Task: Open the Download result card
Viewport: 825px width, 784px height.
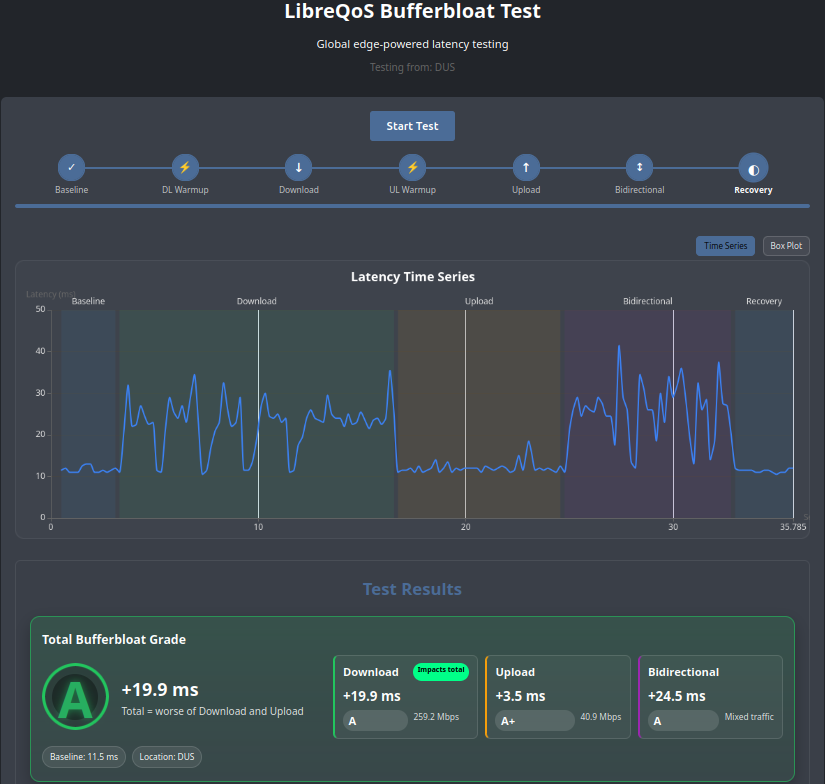Action: click(406, 697)
